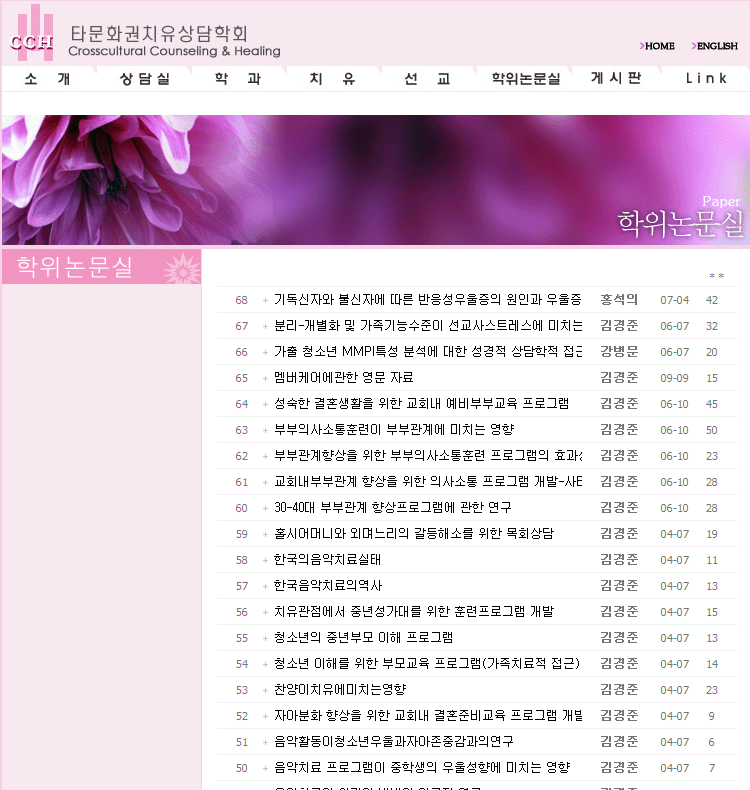Click the flower banner image
The width and height of the screenshot is (750, 790).
376,180
